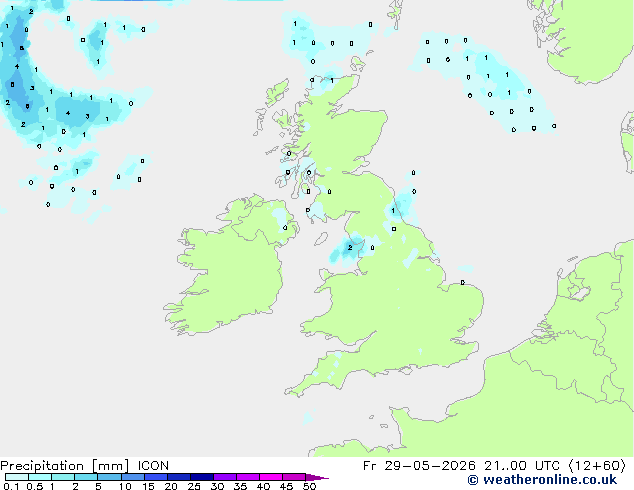The image size is (634, 490).
Task: Click the 0.1–0.5 mm legend color box
Action: click(x=17, y=477)
